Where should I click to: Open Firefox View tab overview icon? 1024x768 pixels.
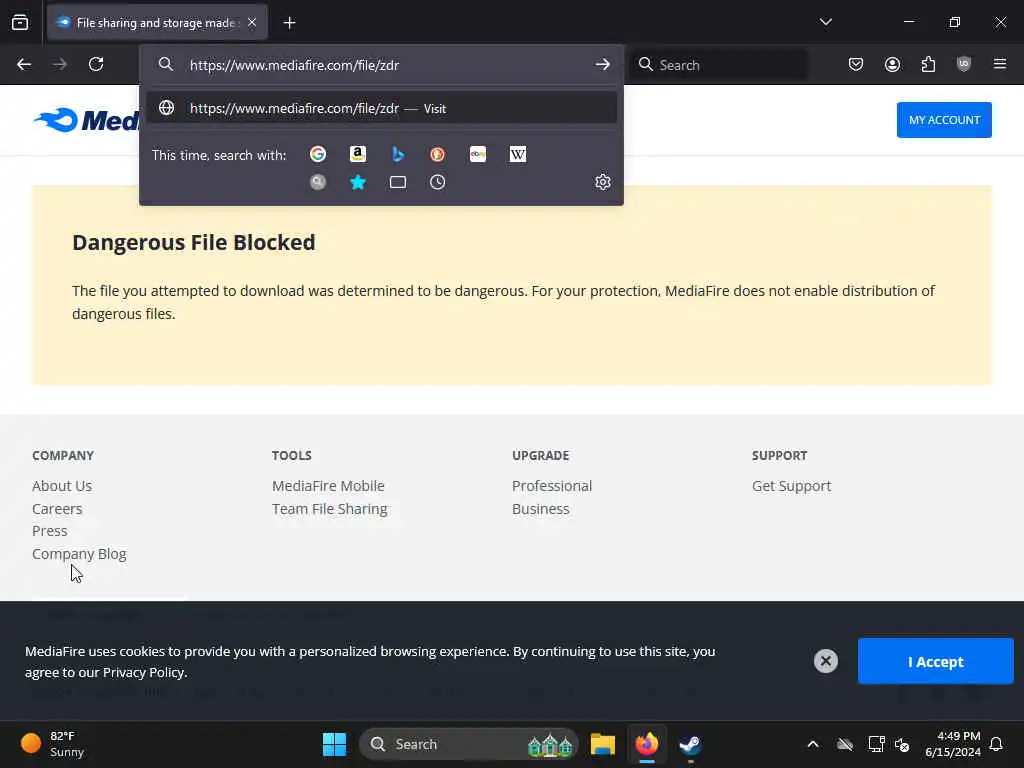[20, 23]
